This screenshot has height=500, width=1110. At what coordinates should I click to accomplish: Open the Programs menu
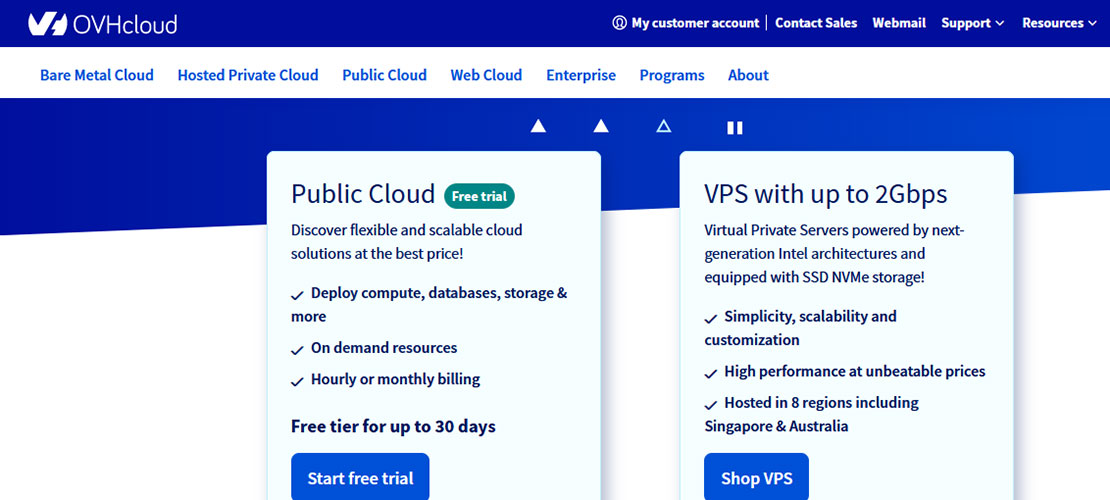point(672,75)
